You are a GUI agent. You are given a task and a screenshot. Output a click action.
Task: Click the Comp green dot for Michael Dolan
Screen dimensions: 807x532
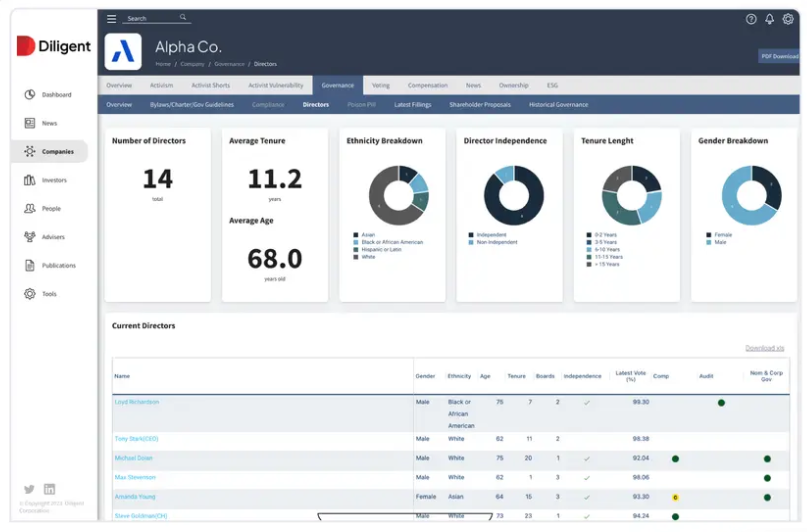click(675, 458)
